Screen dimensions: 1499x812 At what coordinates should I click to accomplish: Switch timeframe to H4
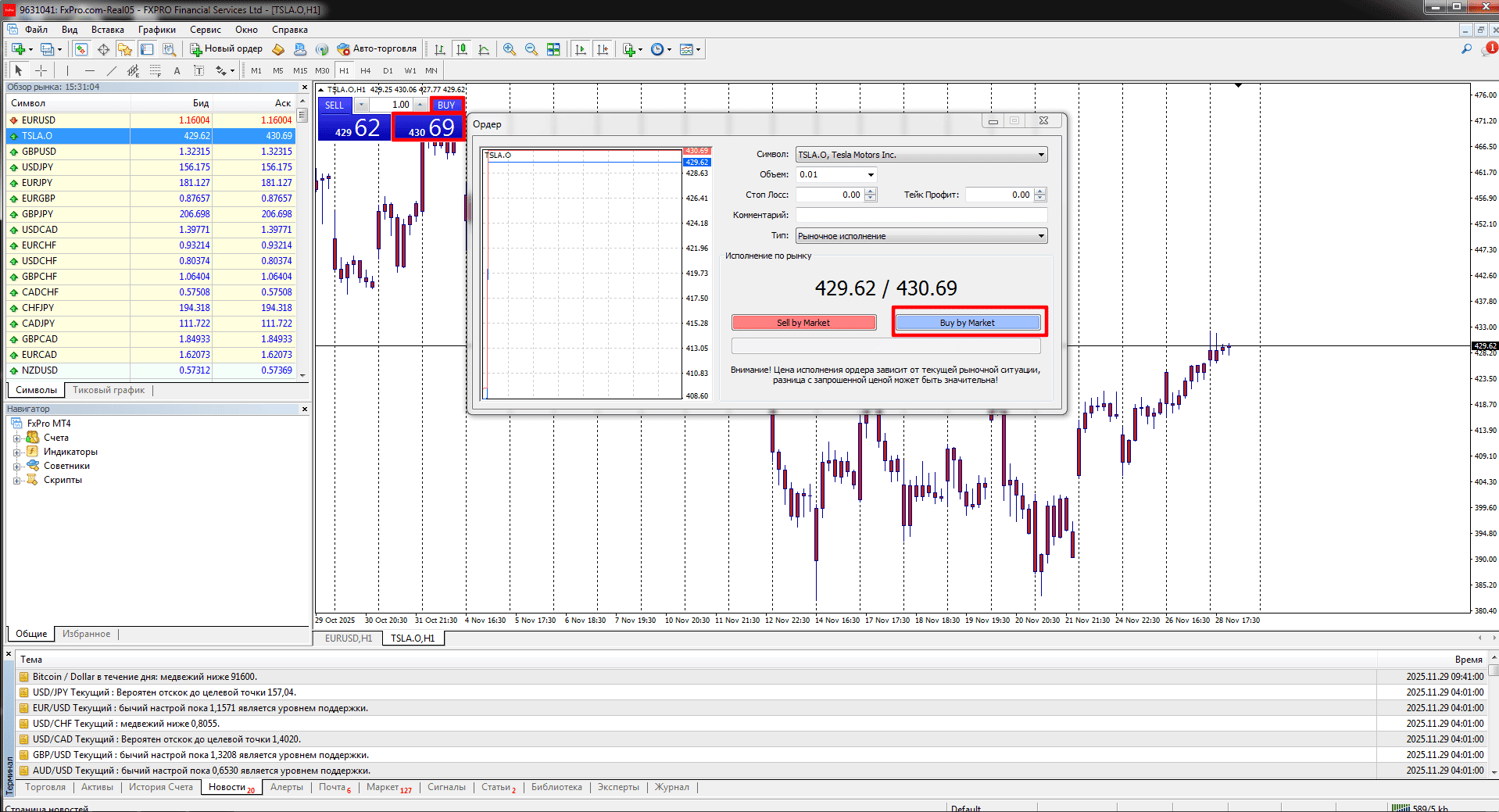(x=366, y=70)
